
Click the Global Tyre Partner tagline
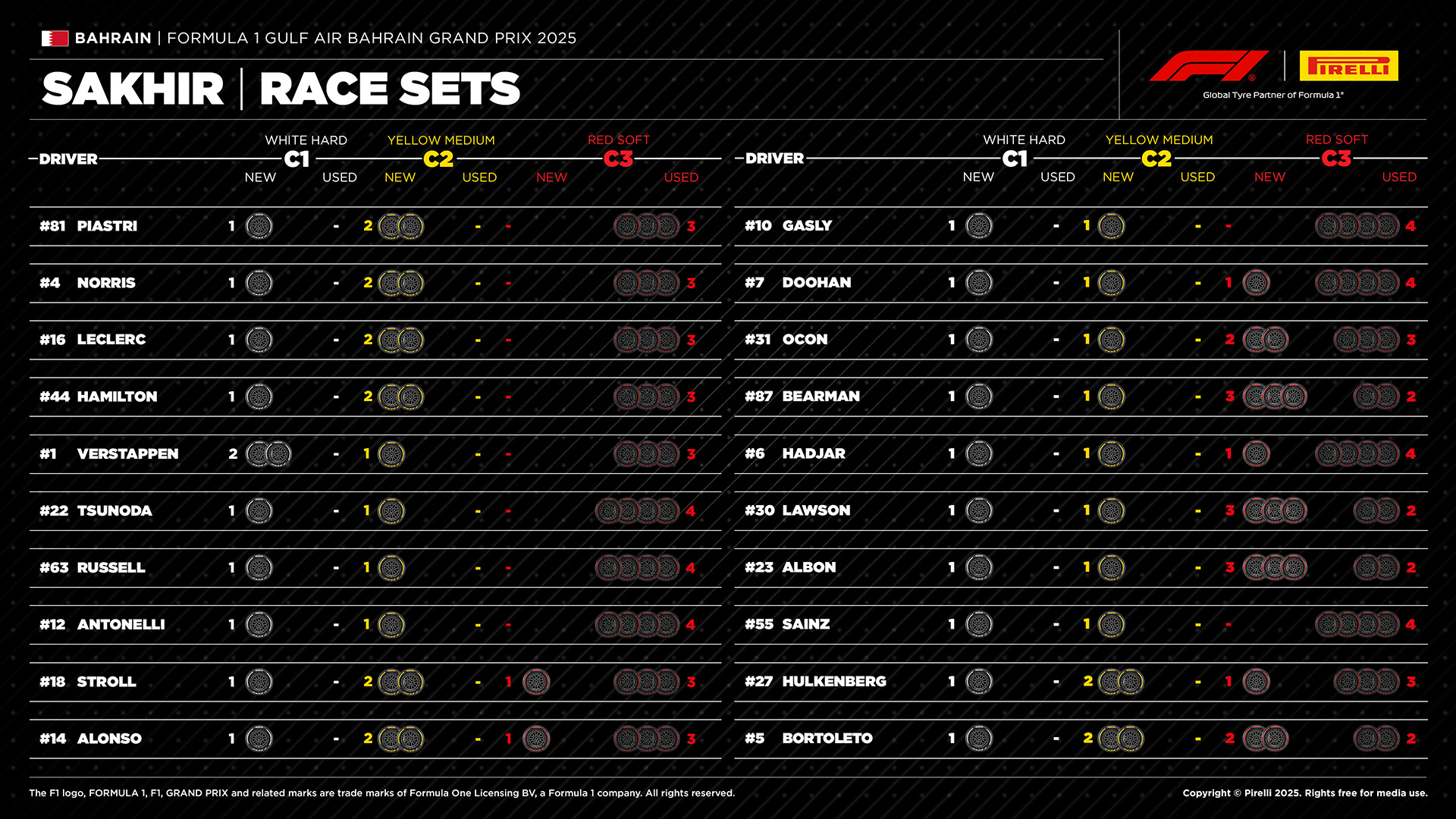pyautogui.click(x=1272, y=95)
